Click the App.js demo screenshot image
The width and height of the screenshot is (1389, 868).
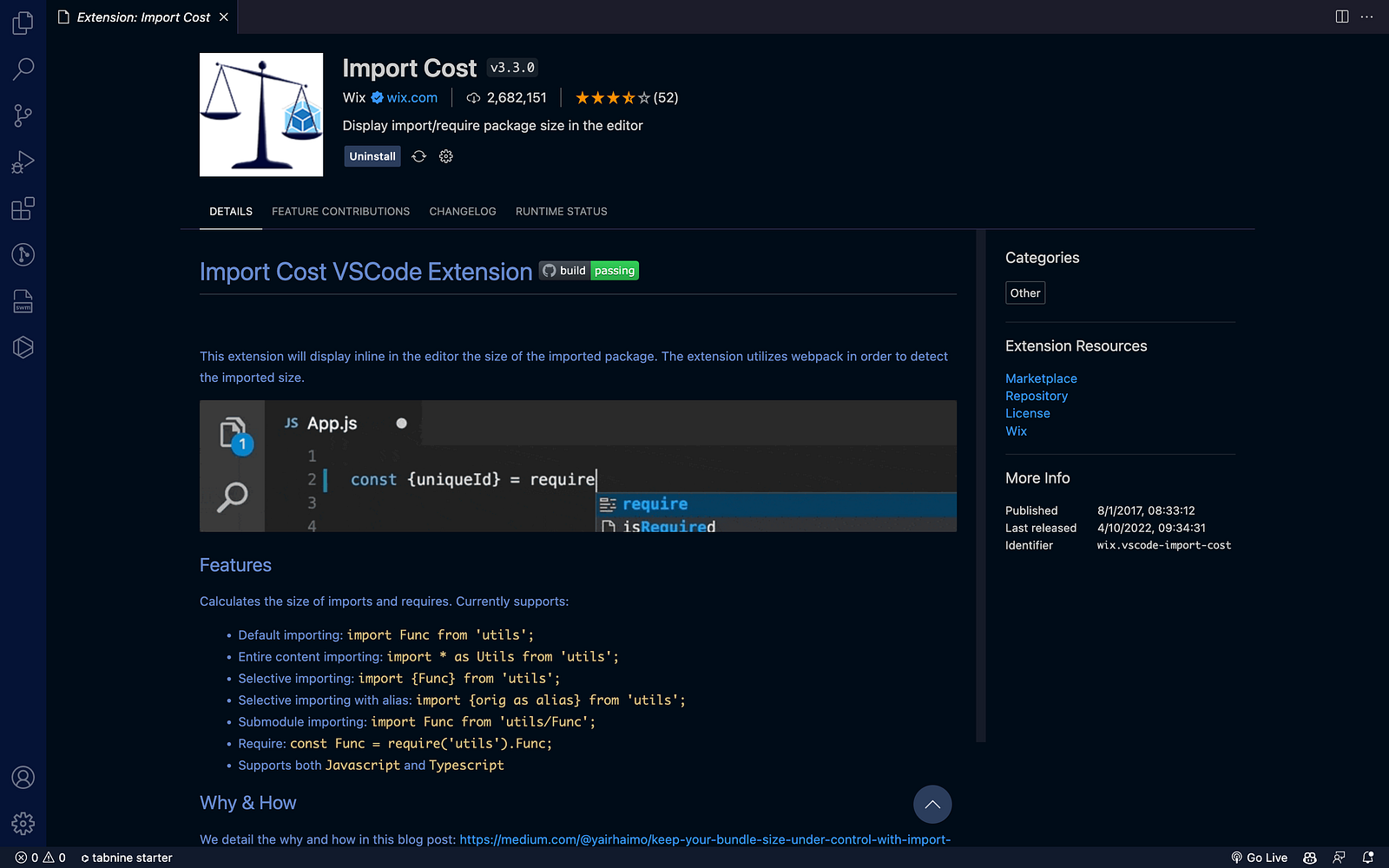click(578, 466)
